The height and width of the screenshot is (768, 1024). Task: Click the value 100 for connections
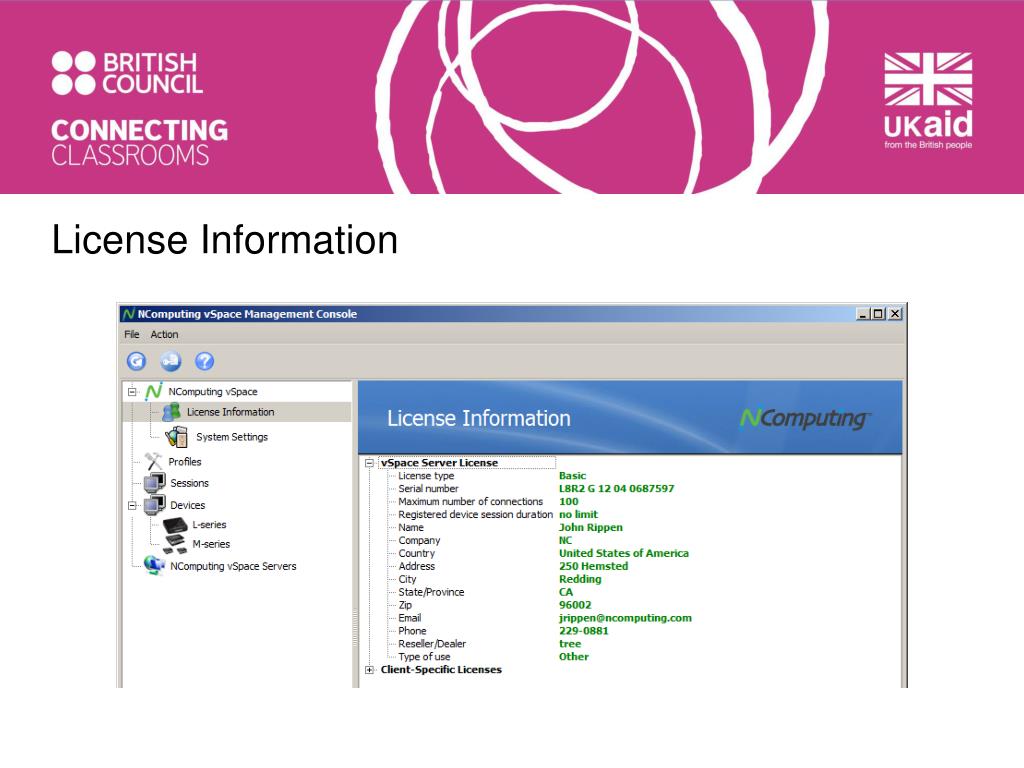click(x=568, y=502)
